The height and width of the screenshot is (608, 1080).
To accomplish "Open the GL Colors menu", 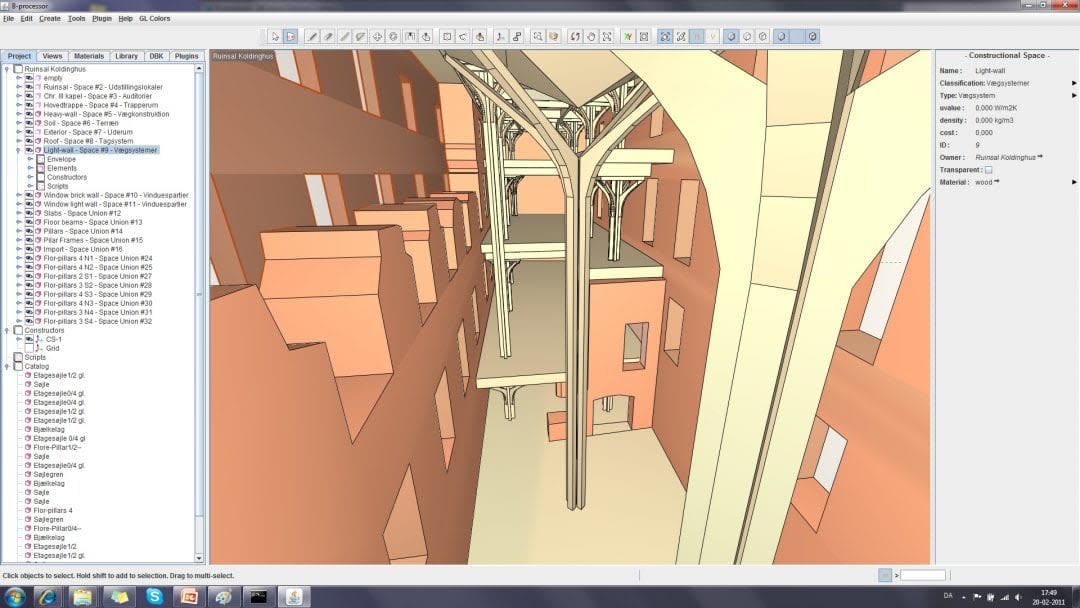I will click(x=153, y=17).
